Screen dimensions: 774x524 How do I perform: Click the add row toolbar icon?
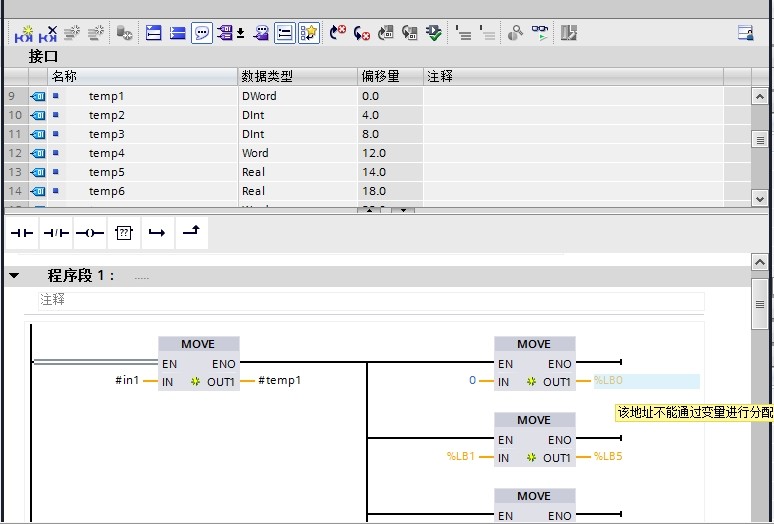click(x=96, y=33)
